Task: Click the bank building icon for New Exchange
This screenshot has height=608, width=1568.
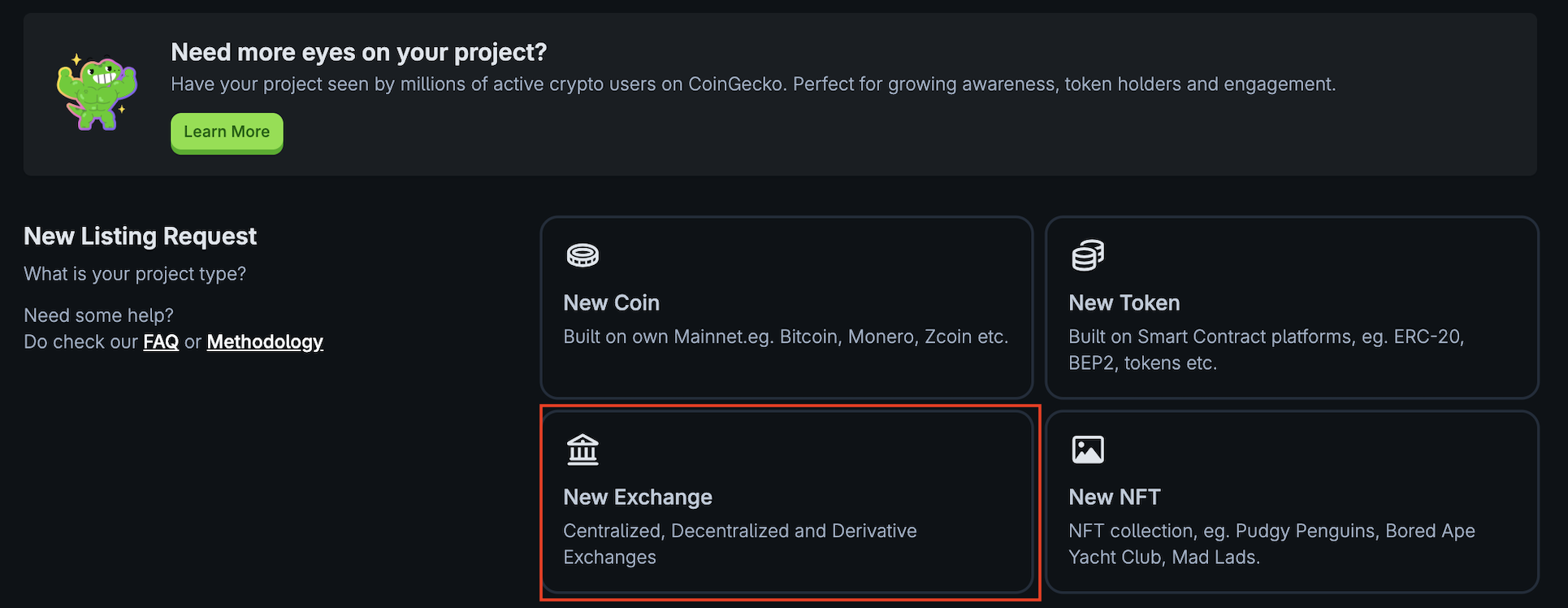Action: click(583, 449)
